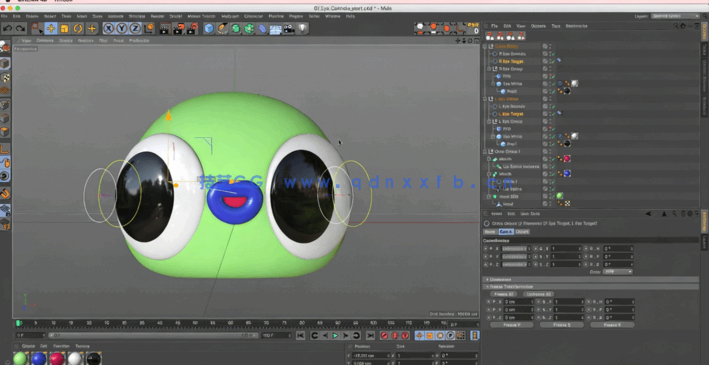Select the green material swatch
The height and width of the screenshot is (365, 709).
click(20, 359)
